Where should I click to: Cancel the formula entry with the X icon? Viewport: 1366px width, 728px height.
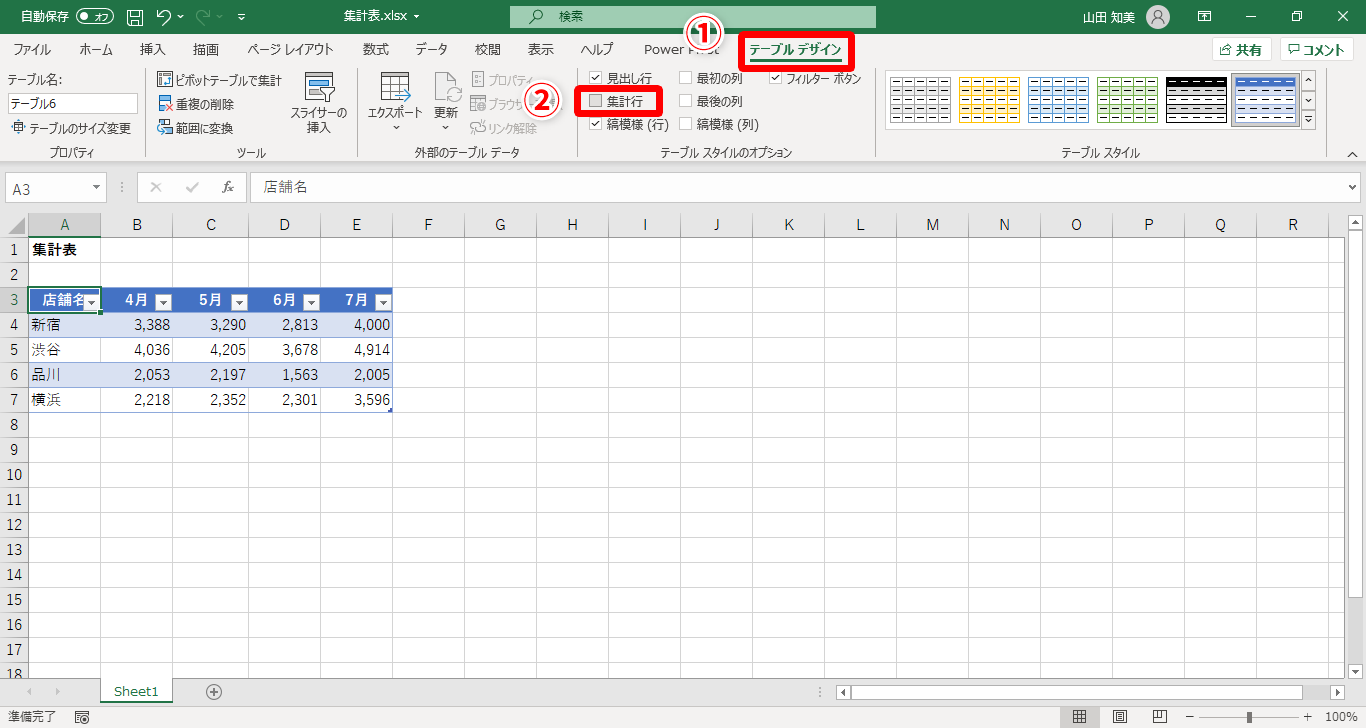(x=156, y=187)
